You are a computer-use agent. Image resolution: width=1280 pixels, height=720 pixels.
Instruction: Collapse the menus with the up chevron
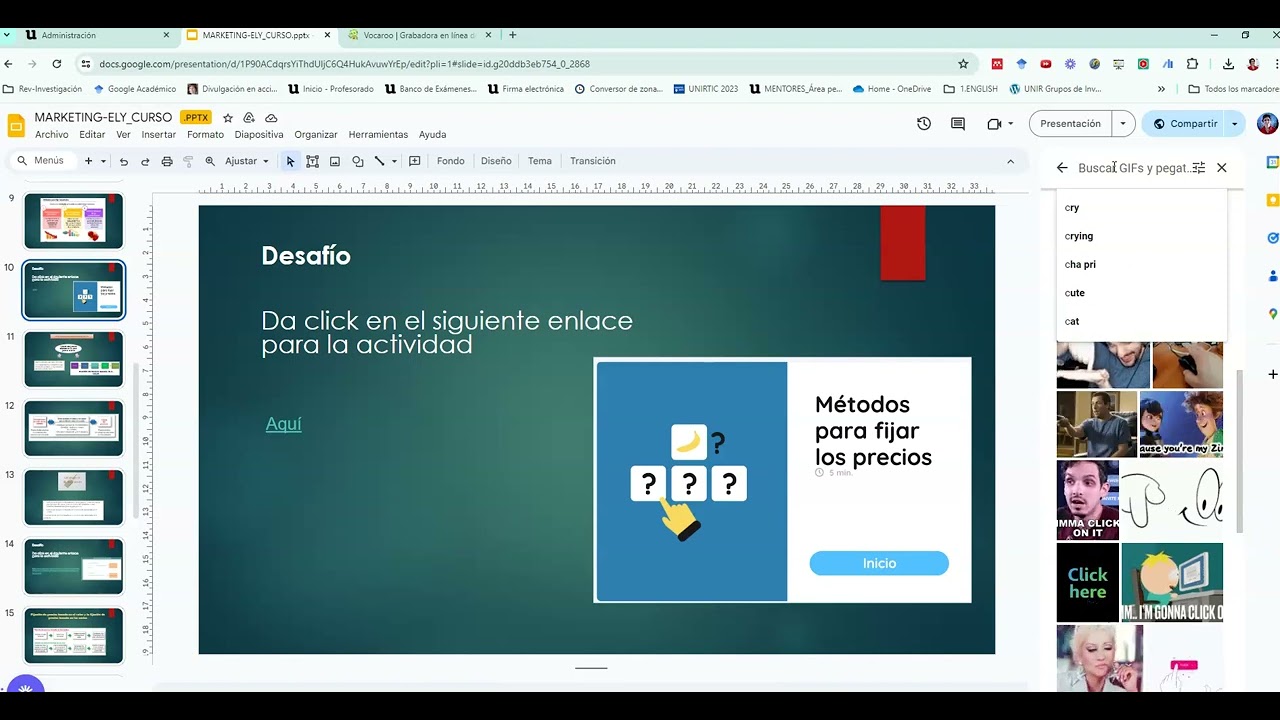tap(1010, 161)
